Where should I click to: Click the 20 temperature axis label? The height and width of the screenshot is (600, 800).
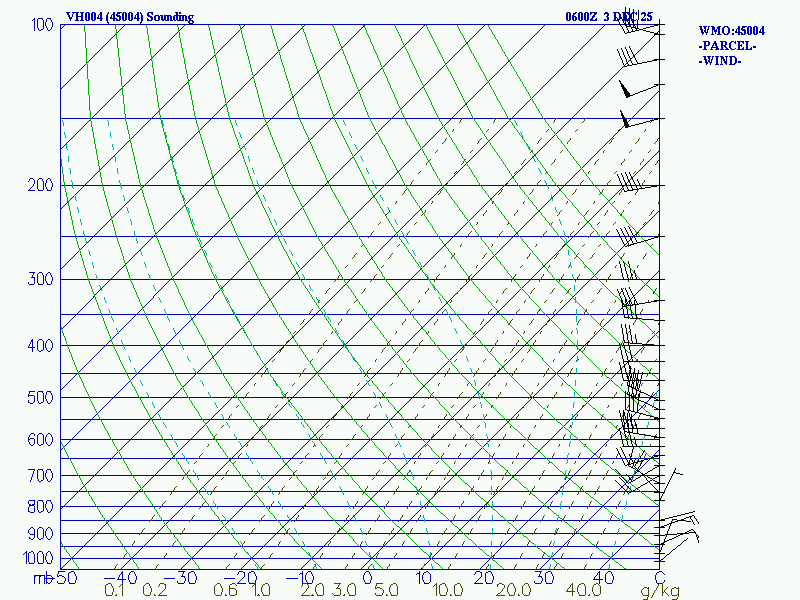pyautogui.click(x=484, y=578)
